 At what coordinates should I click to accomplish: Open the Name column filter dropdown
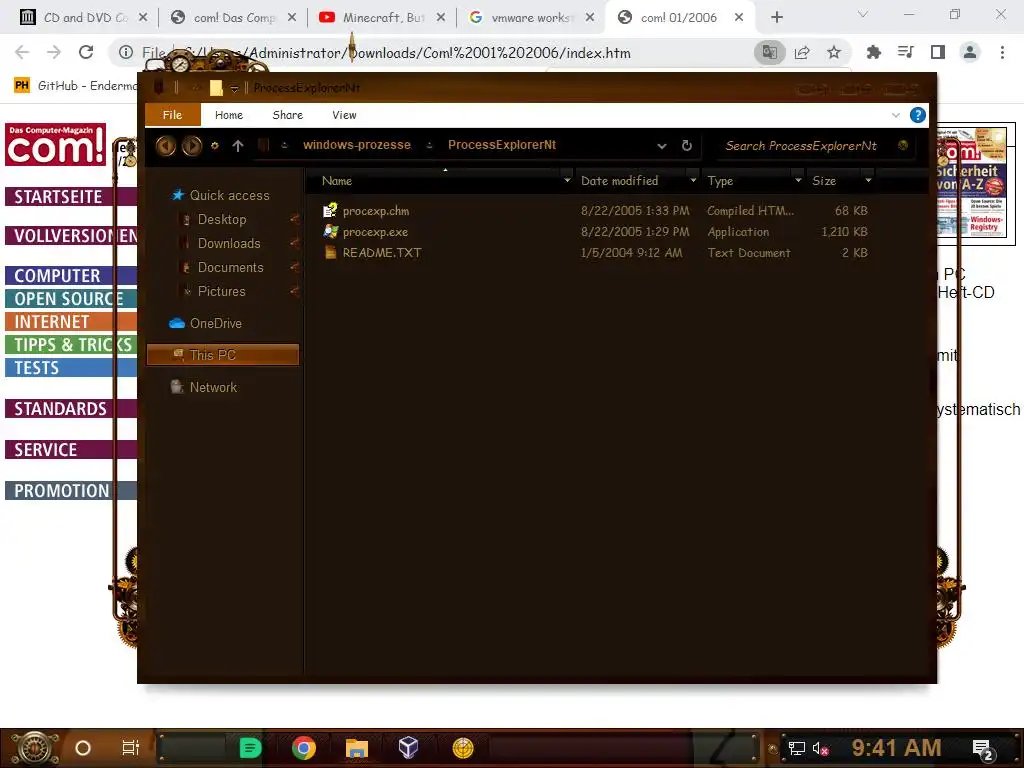point(567,180)
